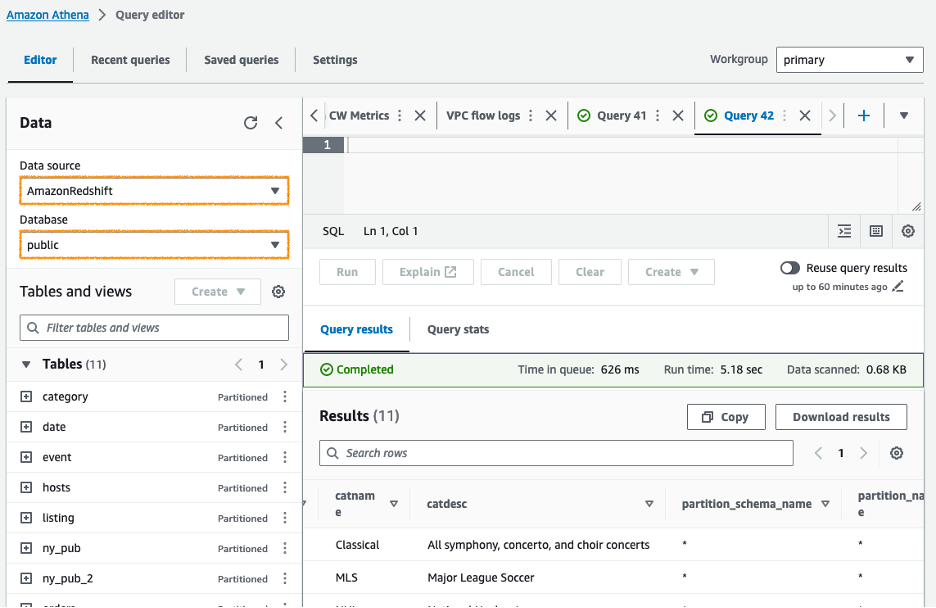Close the Query 41 tab
This screenshot has width=936, height=608.
[678, 116]
